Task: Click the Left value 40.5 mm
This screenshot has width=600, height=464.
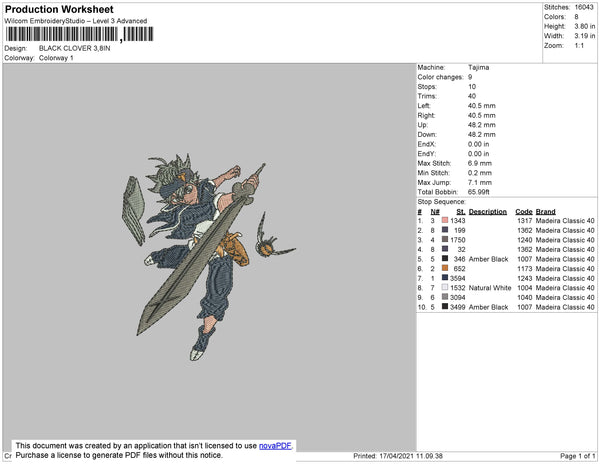Action: [481, 106]
